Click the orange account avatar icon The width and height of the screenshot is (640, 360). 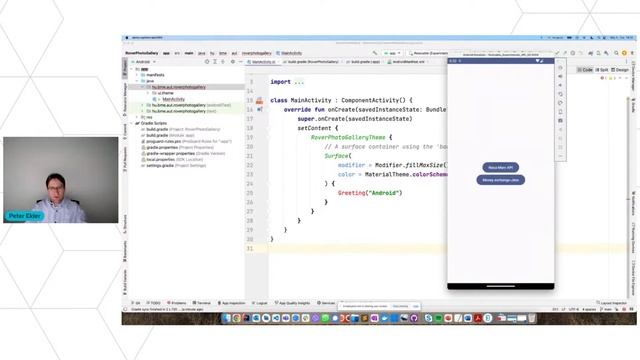coord(624,53)
